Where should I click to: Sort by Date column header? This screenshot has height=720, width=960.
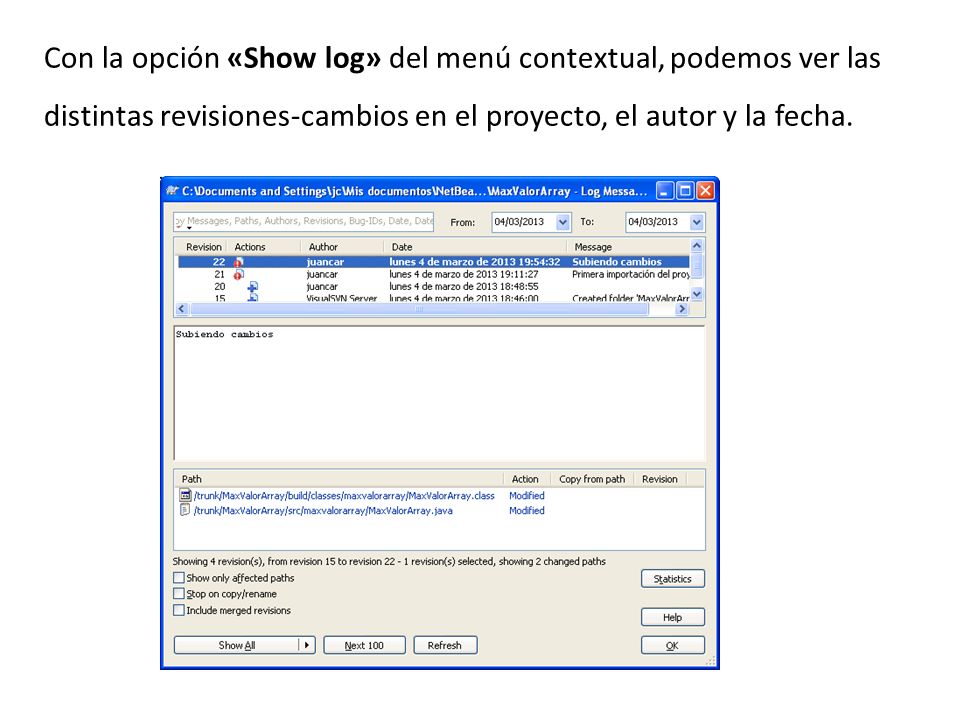point(476,247)
